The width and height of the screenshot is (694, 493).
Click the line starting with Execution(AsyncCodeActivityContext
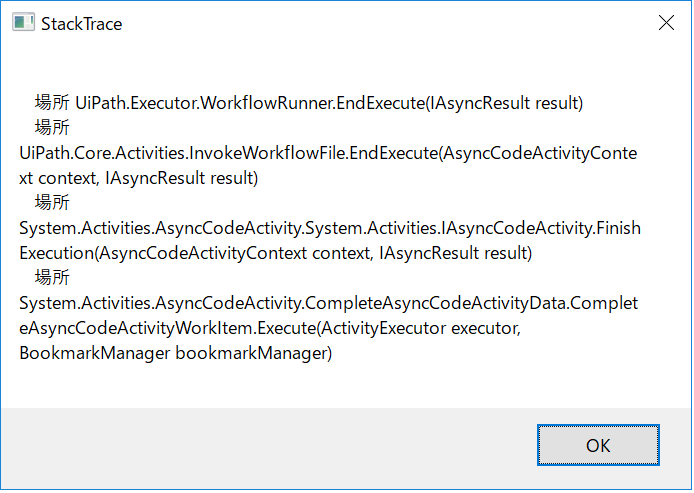(276, 253)
